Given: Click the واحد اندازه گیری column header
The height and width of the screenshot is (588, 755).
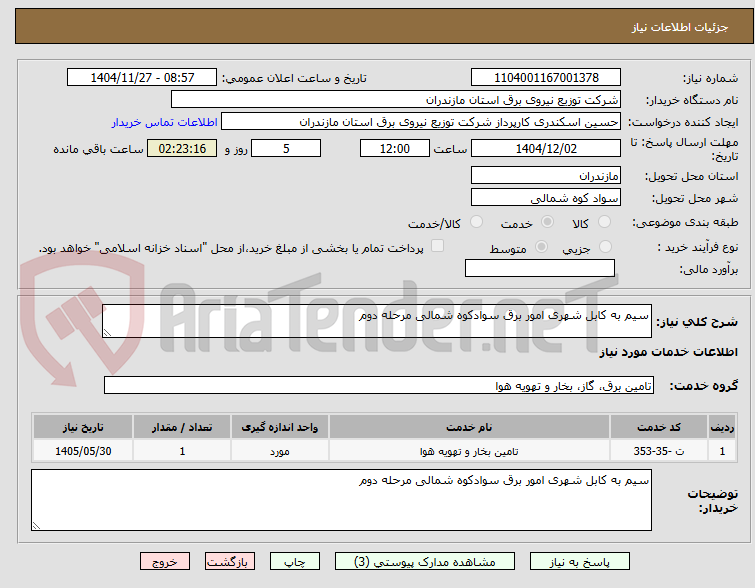Looking at the screenshot, I should click(x=280, y=427).
